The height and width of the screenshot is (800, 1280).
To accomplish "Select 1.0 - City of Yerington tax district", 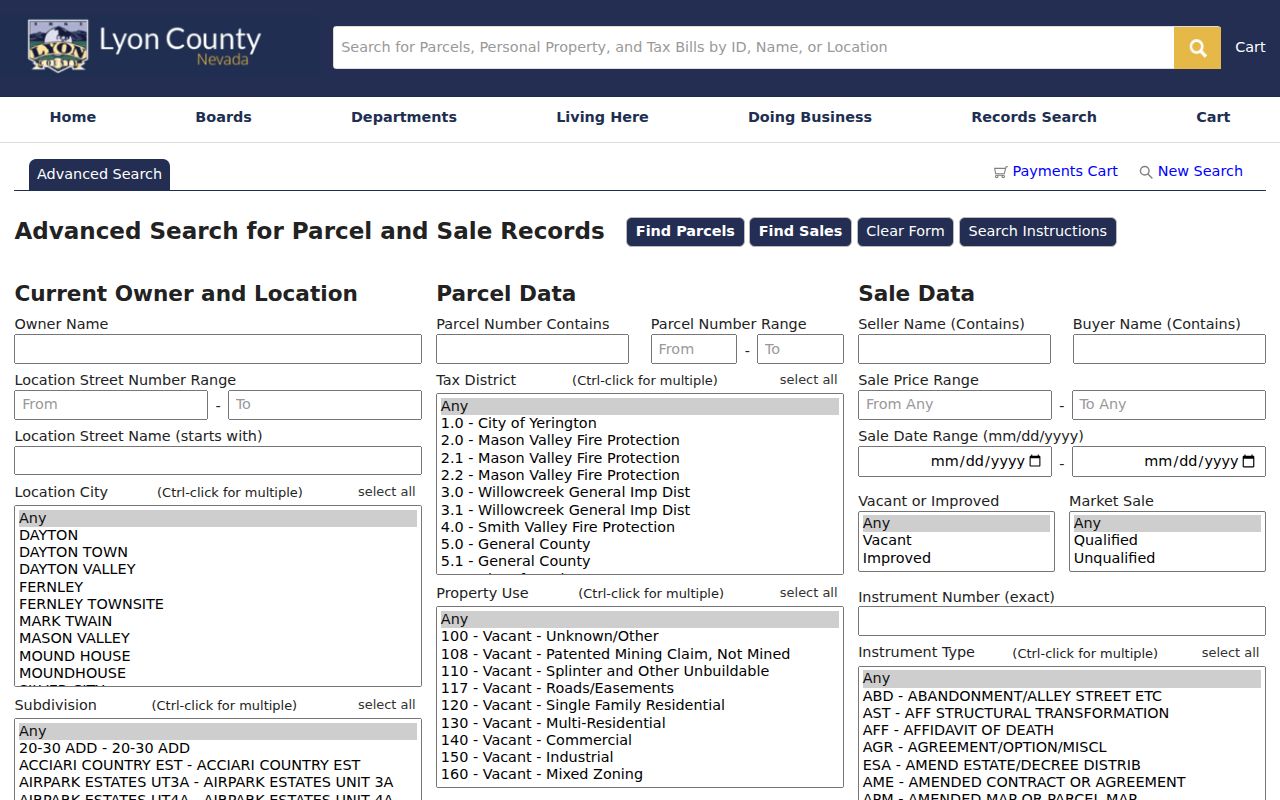I will click(x=639, y=423).
